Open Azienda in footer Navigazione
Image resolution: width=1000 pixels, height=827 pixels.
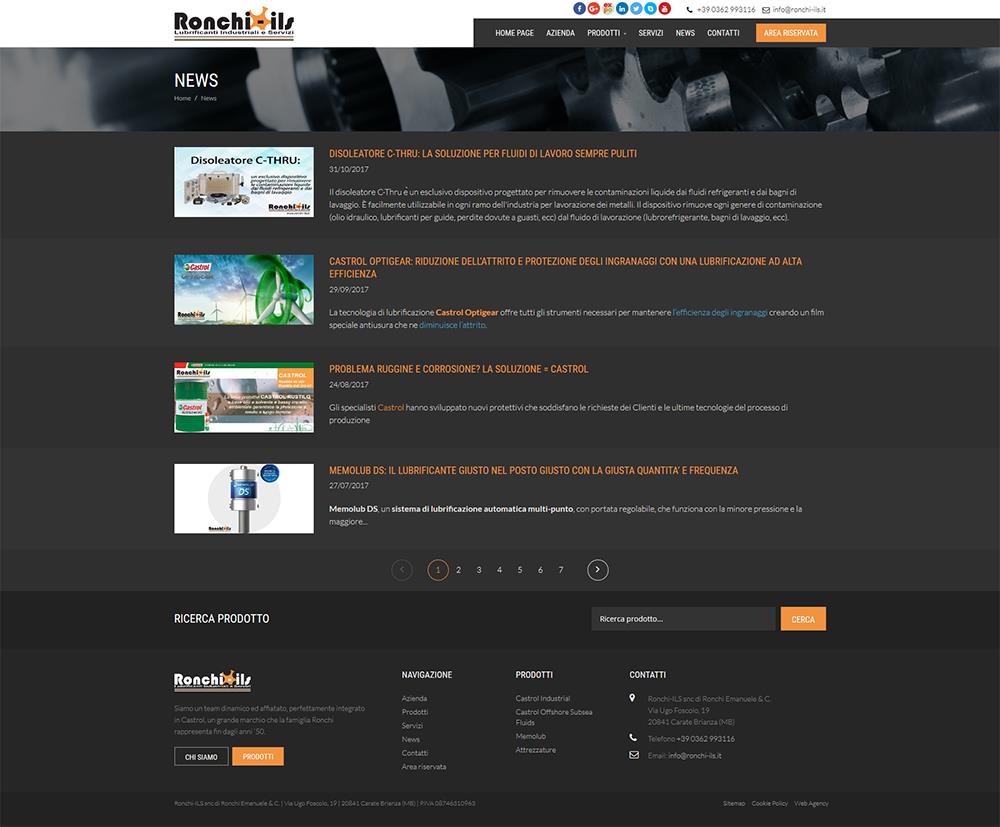[x=415, y=699]
